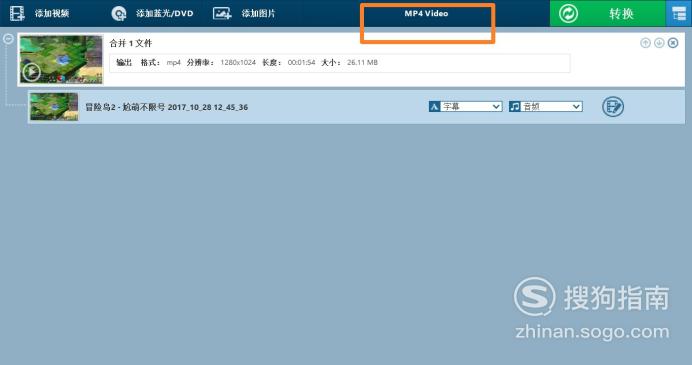
Task: Move the merged item up
Action: click(645, 43)
